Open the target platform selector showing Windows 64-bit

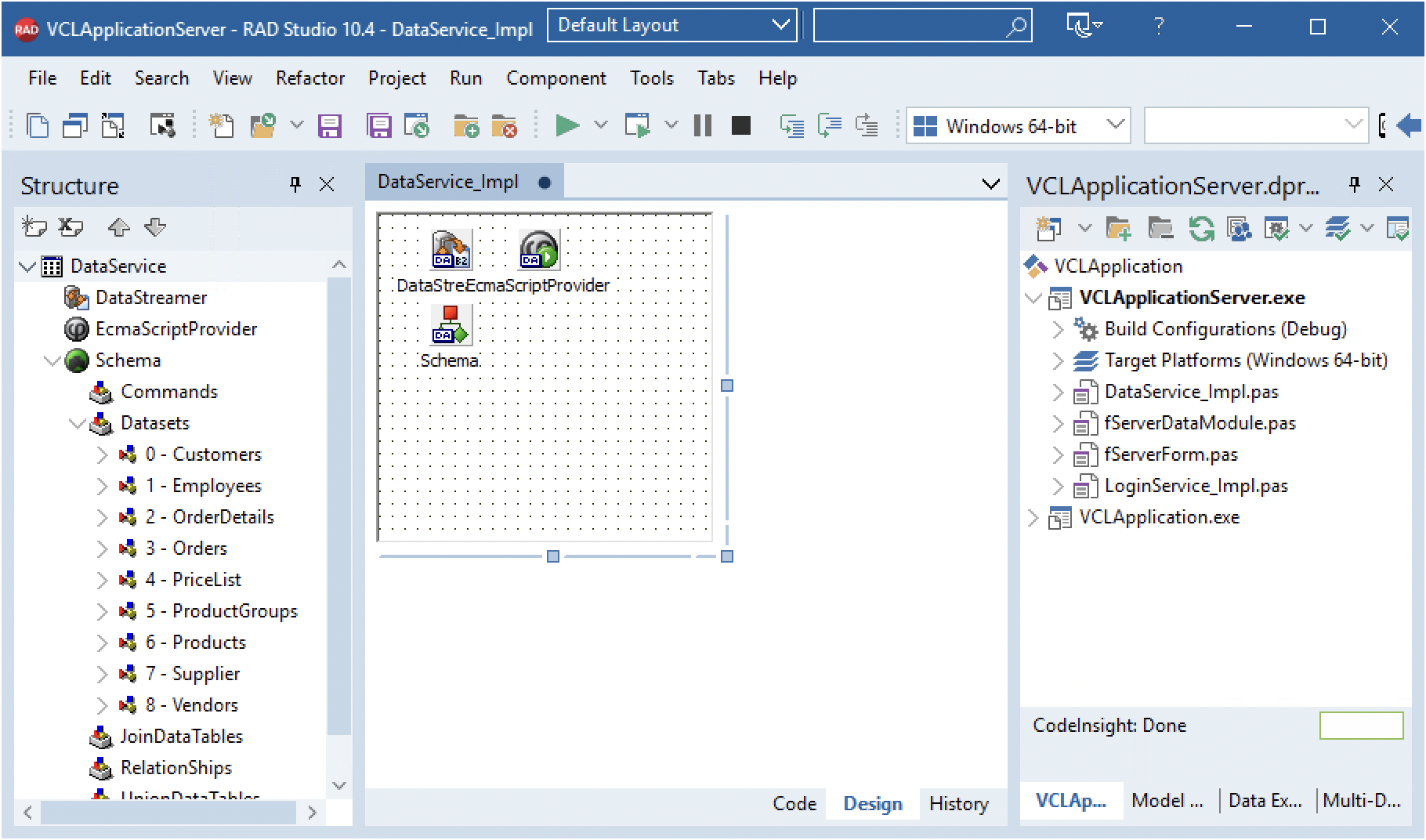click(x=1116, y=126)
